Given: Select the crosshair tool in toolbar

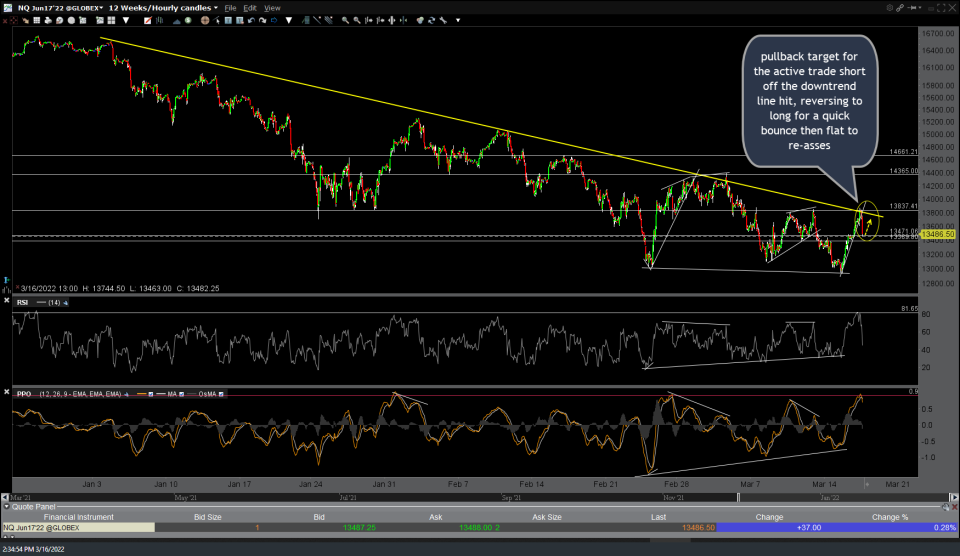Looking at the screenshot, I should click(x=13, y=20).
